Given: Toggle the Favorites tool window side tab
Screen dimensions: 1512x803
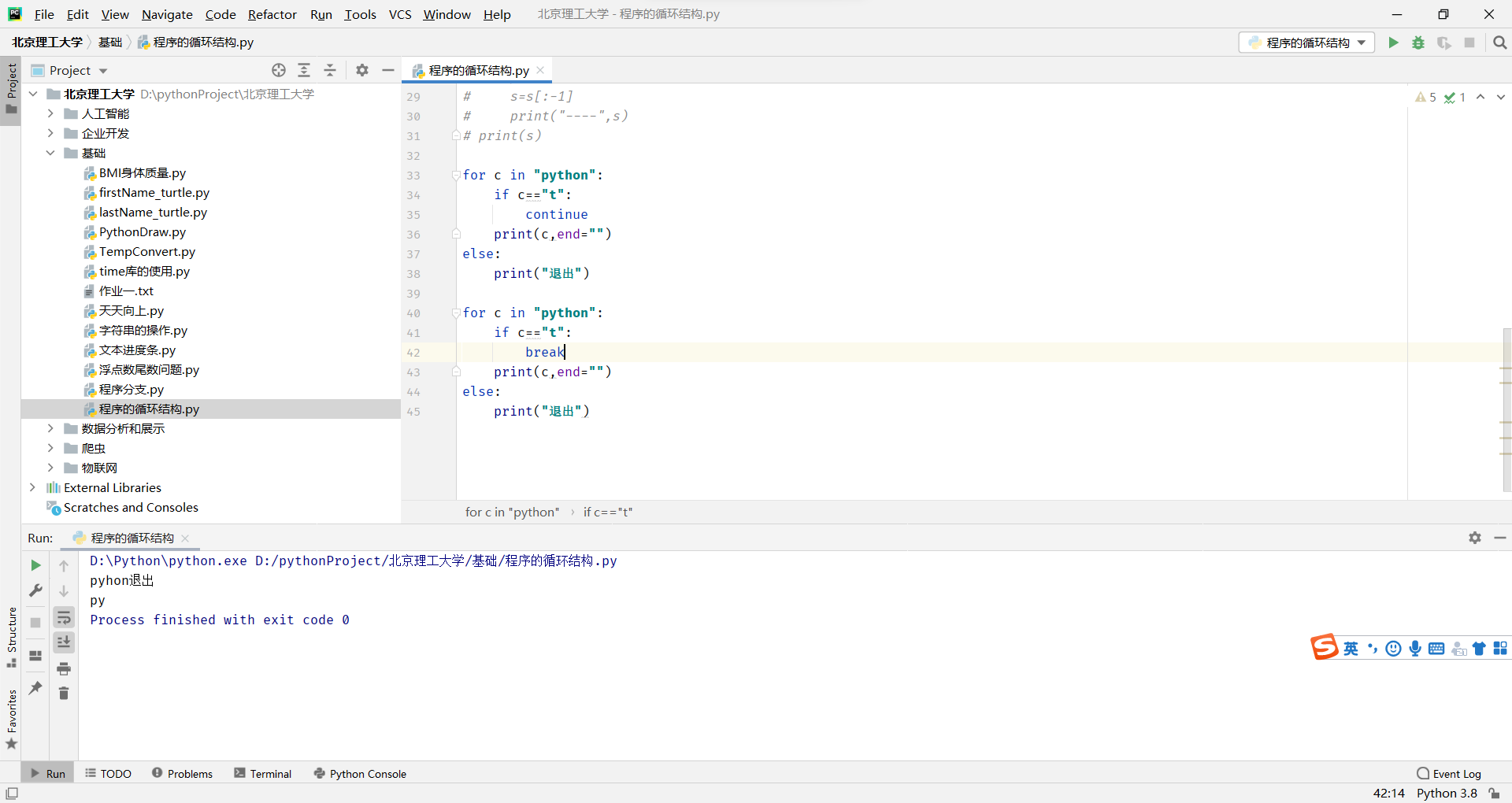Looking at the screenshot, I should [11, 720].
